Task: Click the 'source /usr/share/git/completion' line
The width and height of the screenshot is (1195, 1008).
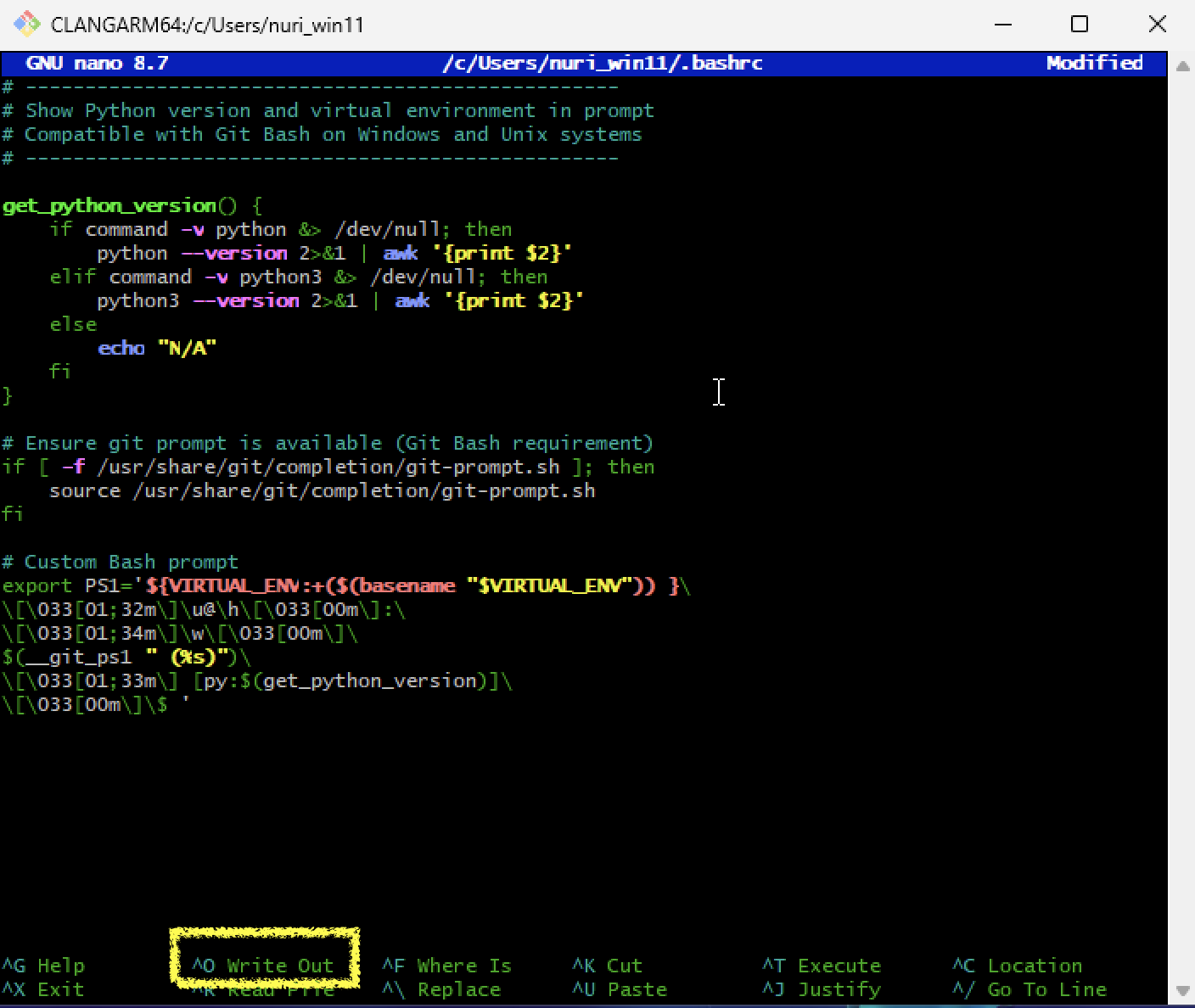Action: tap(323, 490)
